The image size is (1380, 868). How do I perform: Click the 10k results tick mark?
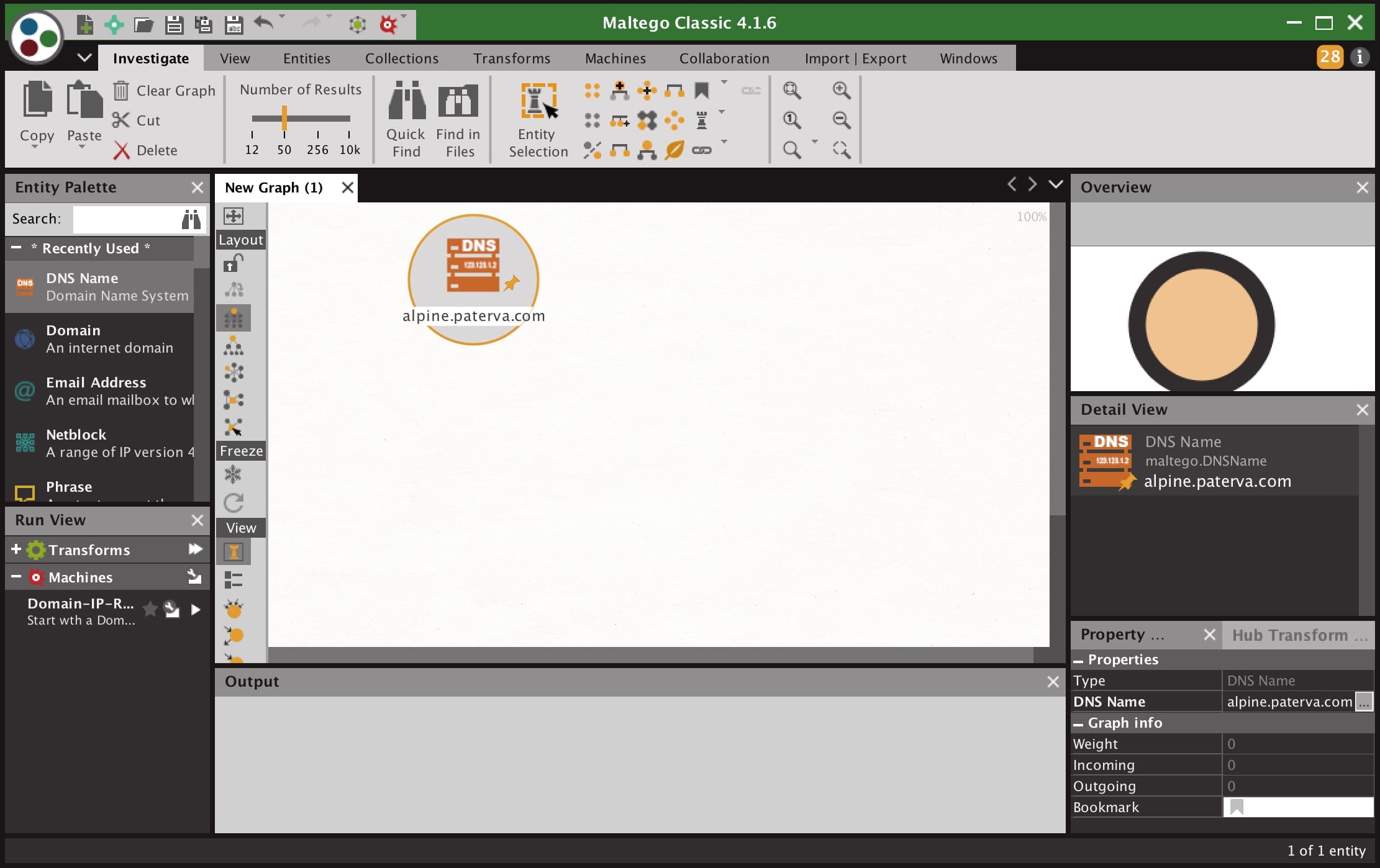click(349, 134)
